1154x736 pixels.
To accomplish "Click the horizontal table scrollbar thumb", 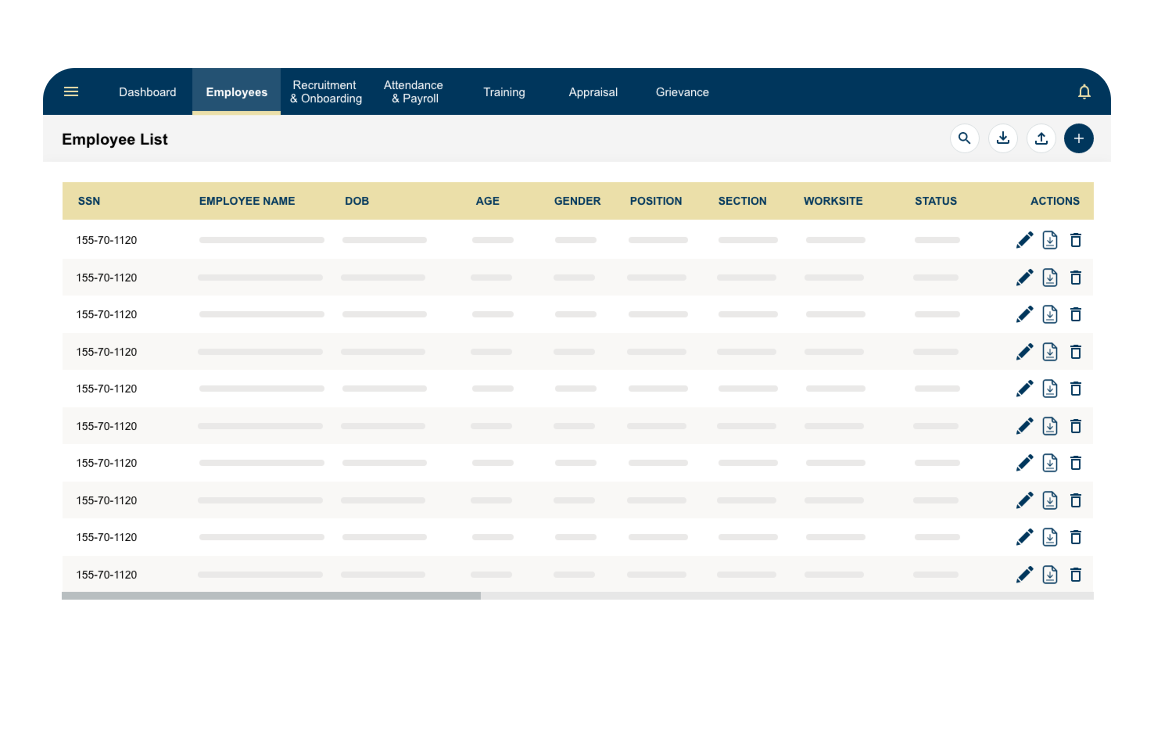I will [x=271, y=595].
